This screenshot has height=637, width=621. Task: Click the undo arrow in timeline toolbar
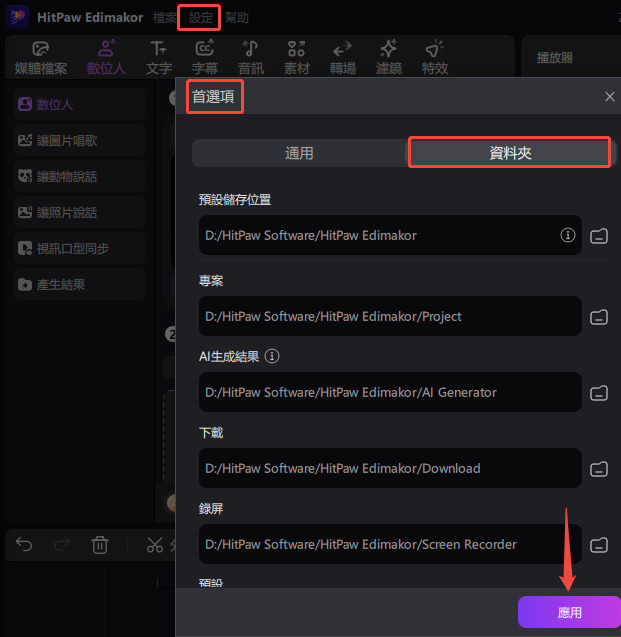click(24, 544)
